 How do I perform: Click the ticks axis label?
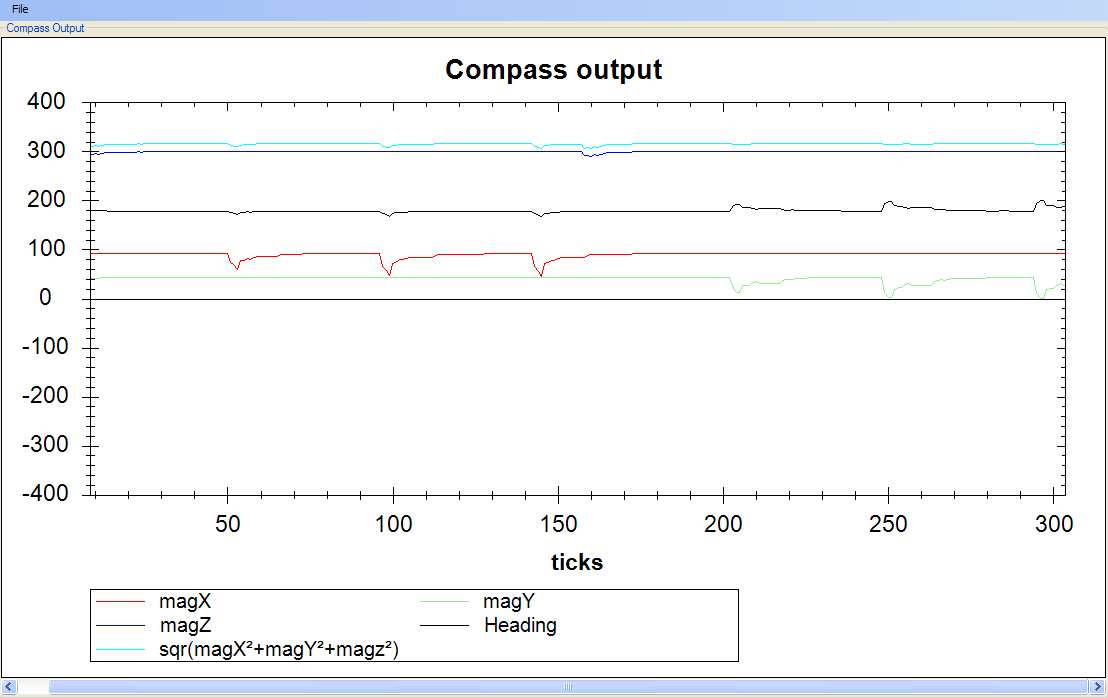(x=577, y=562)
